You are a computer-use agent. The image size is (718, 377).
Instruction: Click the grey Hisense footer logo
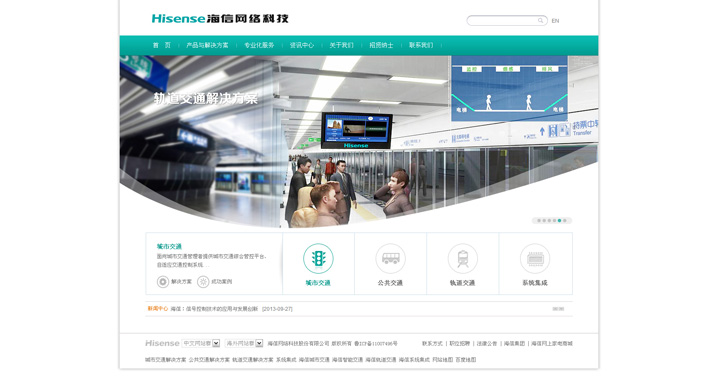click(x=162, y=343)
